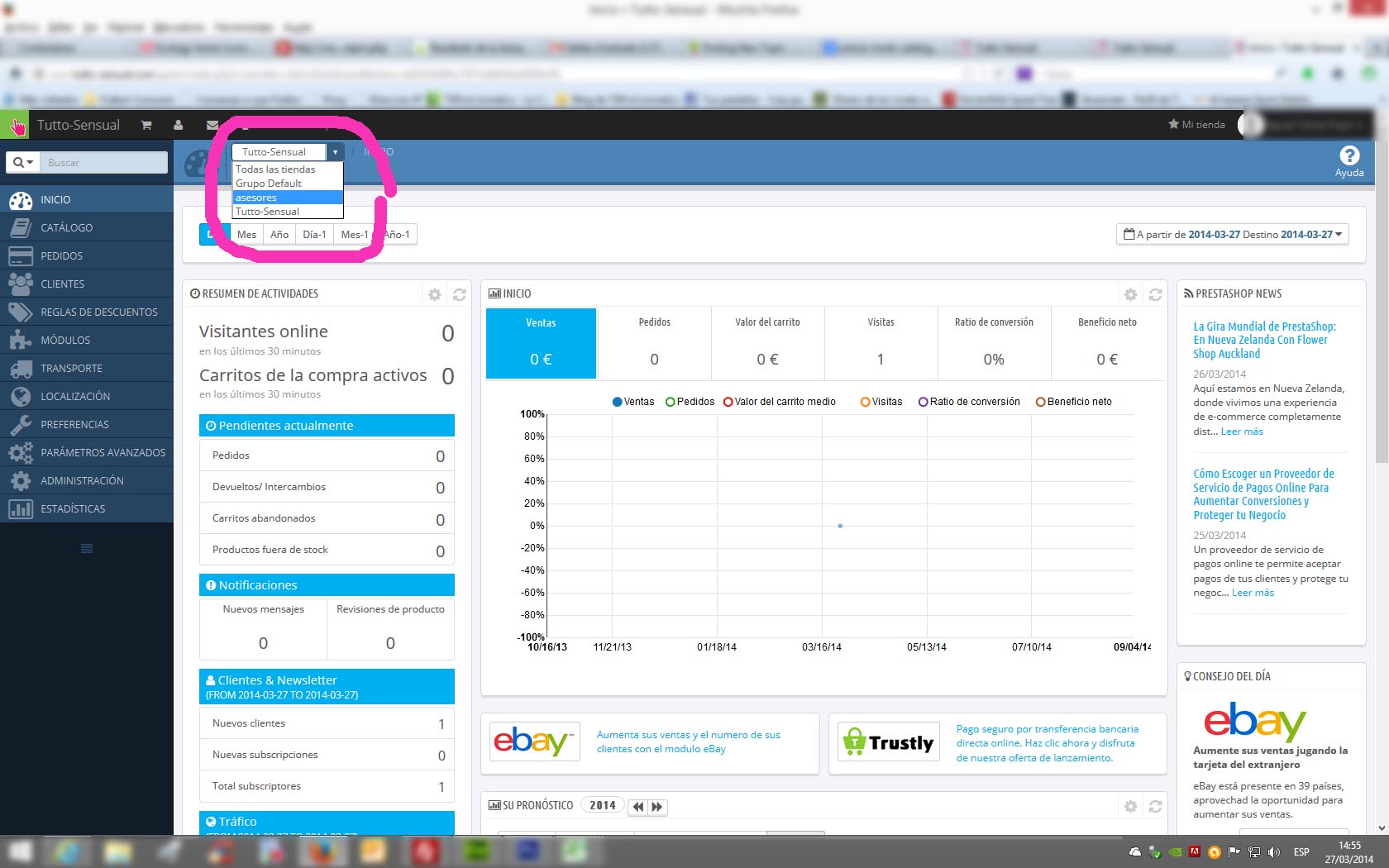1389x868 pixels.
Task: Select Visitas KPI tab
Action: (881, 343)
